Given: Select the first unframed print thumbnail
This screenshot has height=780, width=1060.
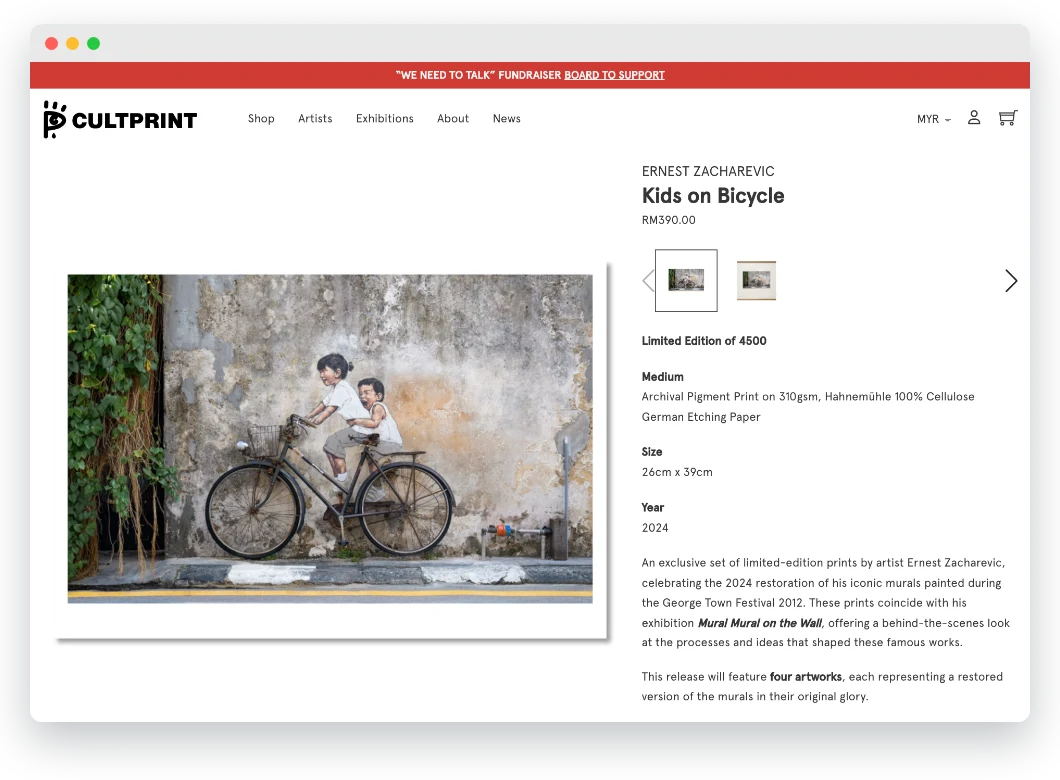Looking at the screenshot, I should [x=686, y=281].
